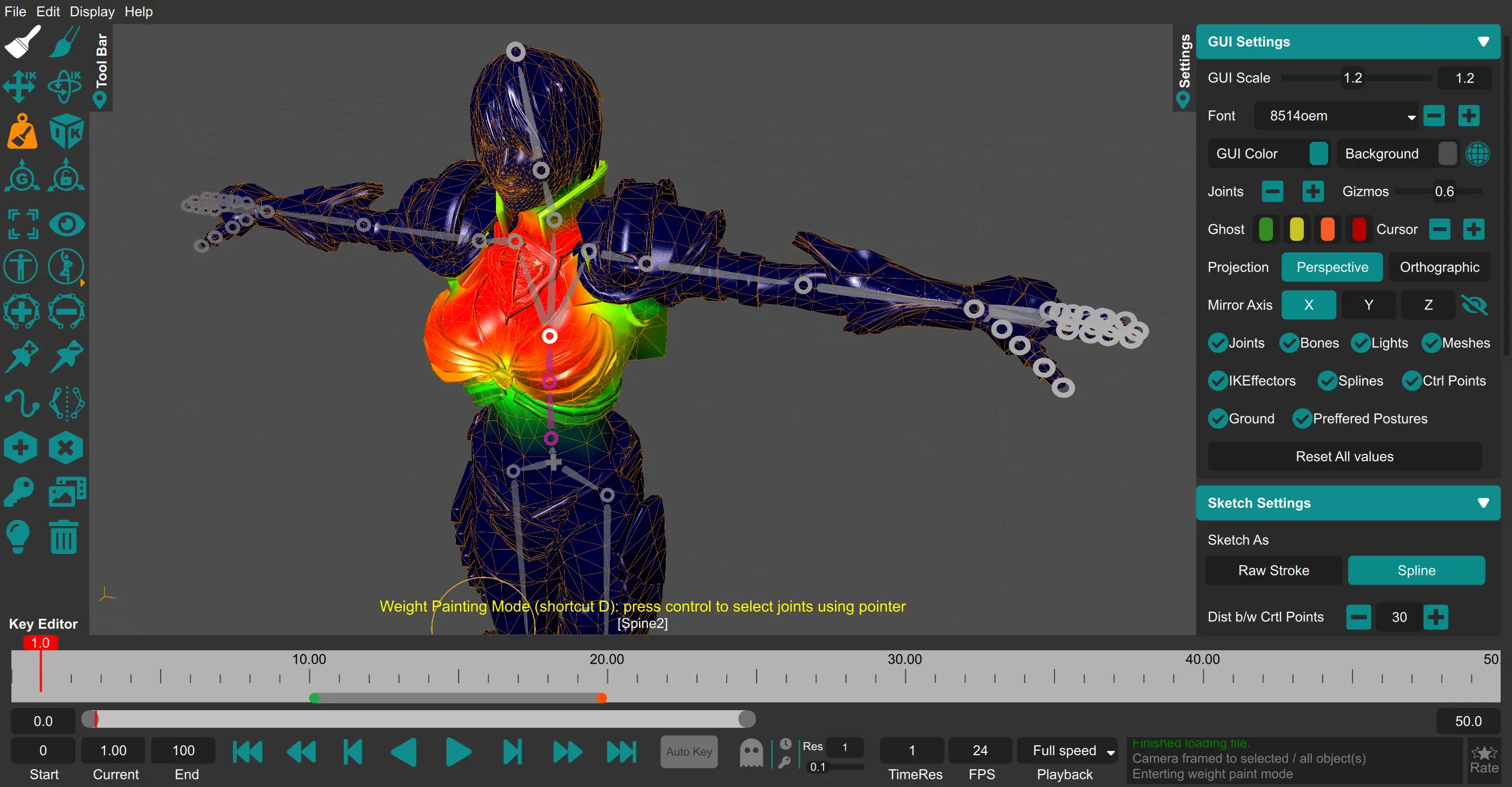
Task: Toggle the Preffered Postures checkbox
Action: click(1302, 419)
